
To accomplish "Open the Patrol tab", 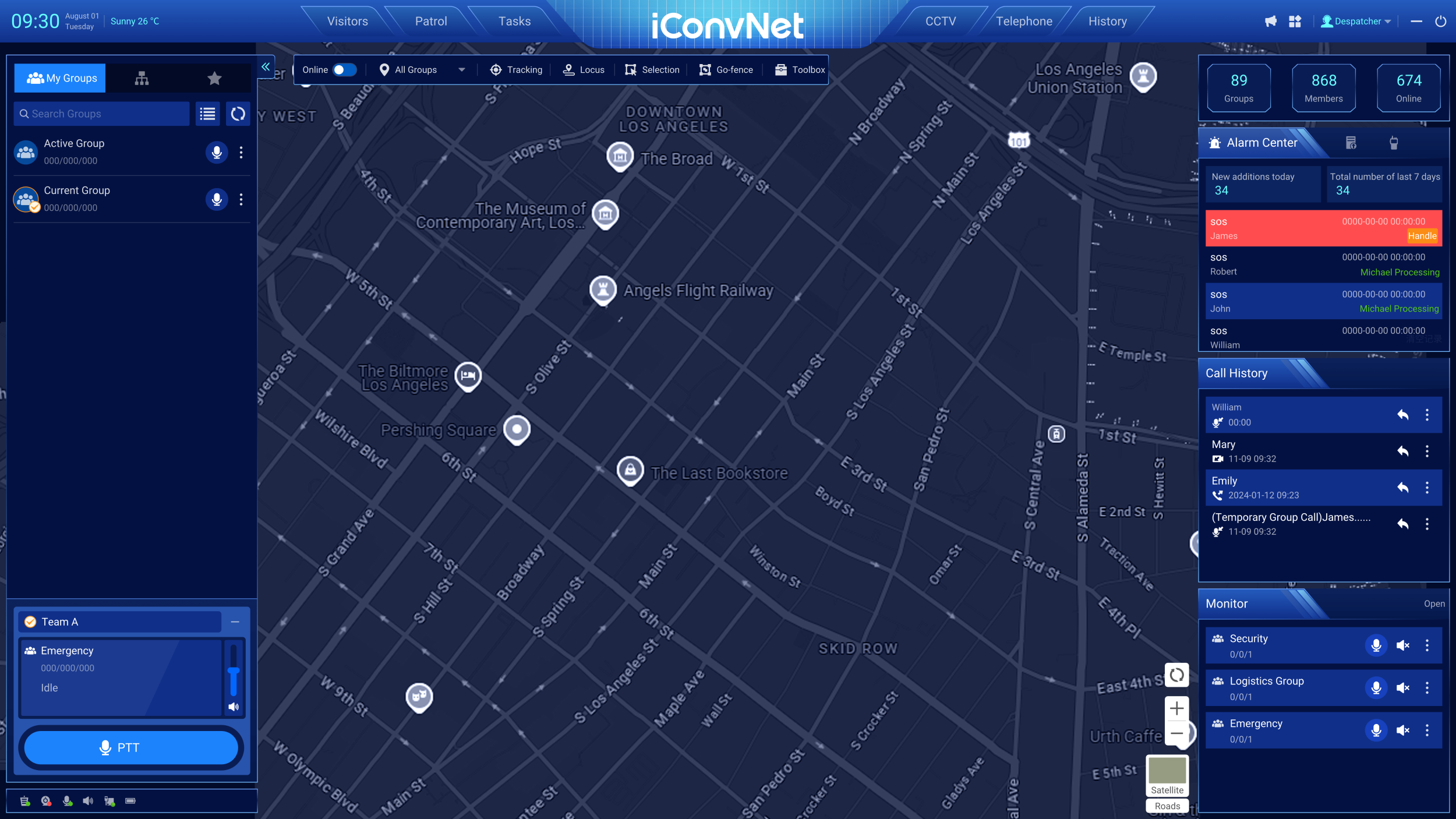I will tap(431, 22).
